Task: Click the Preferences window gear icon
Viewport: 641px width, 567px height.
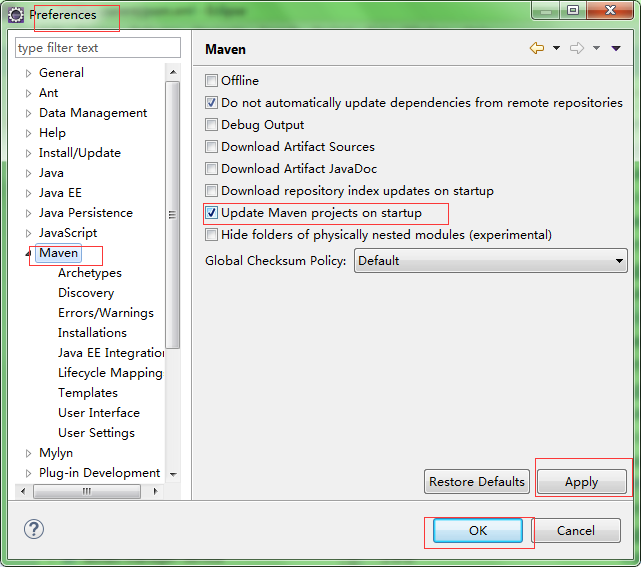Action: [16, 15]
